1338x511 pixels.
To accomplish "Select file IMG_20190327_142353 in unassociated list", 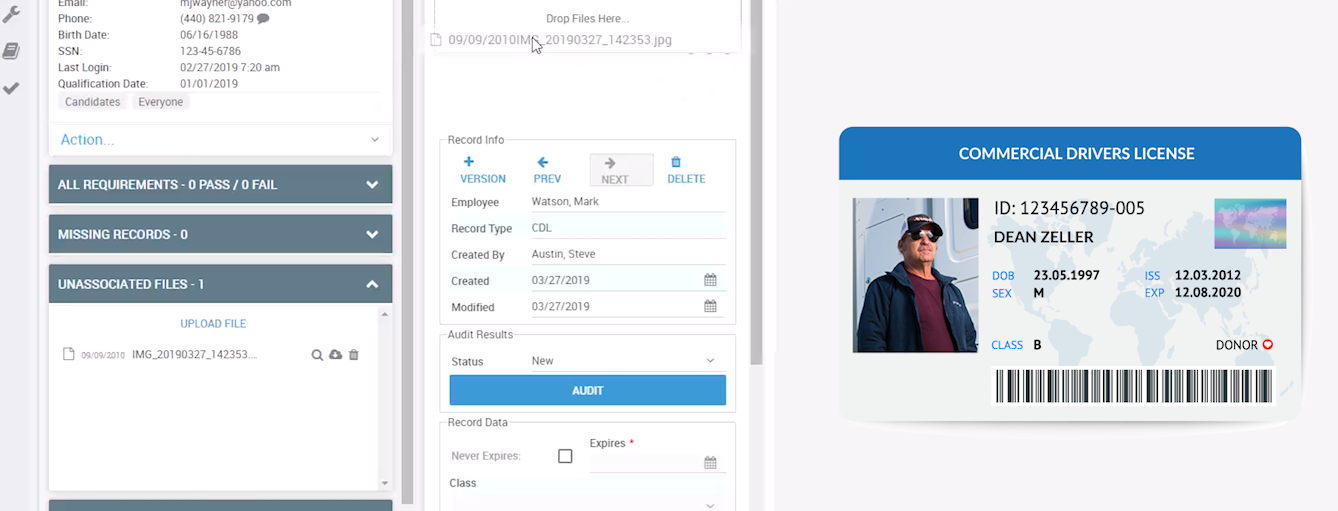I will 194,355.
